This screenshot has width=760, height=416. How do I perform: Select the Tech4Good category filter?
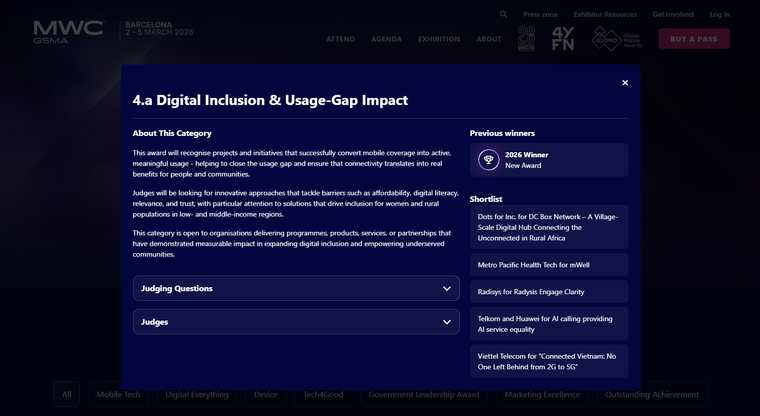point(323,395)
